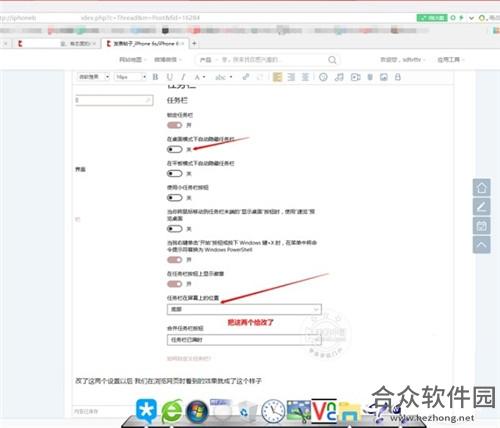This screenshot has height=428, width=500.
Task: Open the 合并任务栏按钮 dropdown
Action: pyautogui.click(x=244, y=340)
